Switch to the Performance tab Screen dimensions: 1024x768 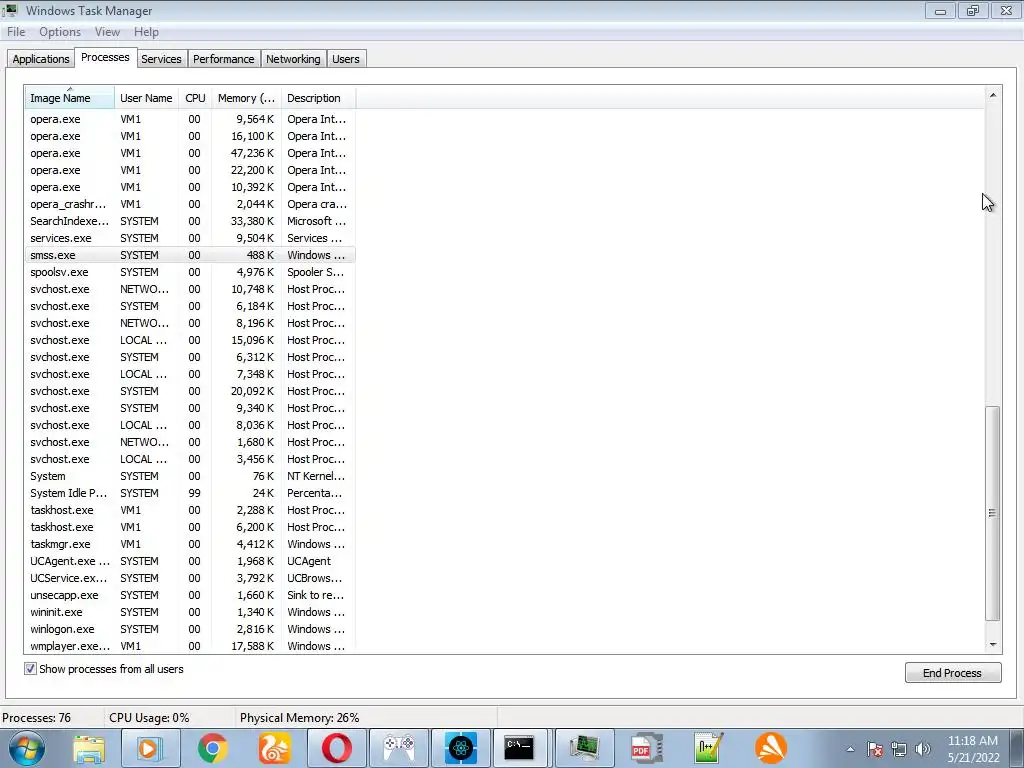(223, 59)
